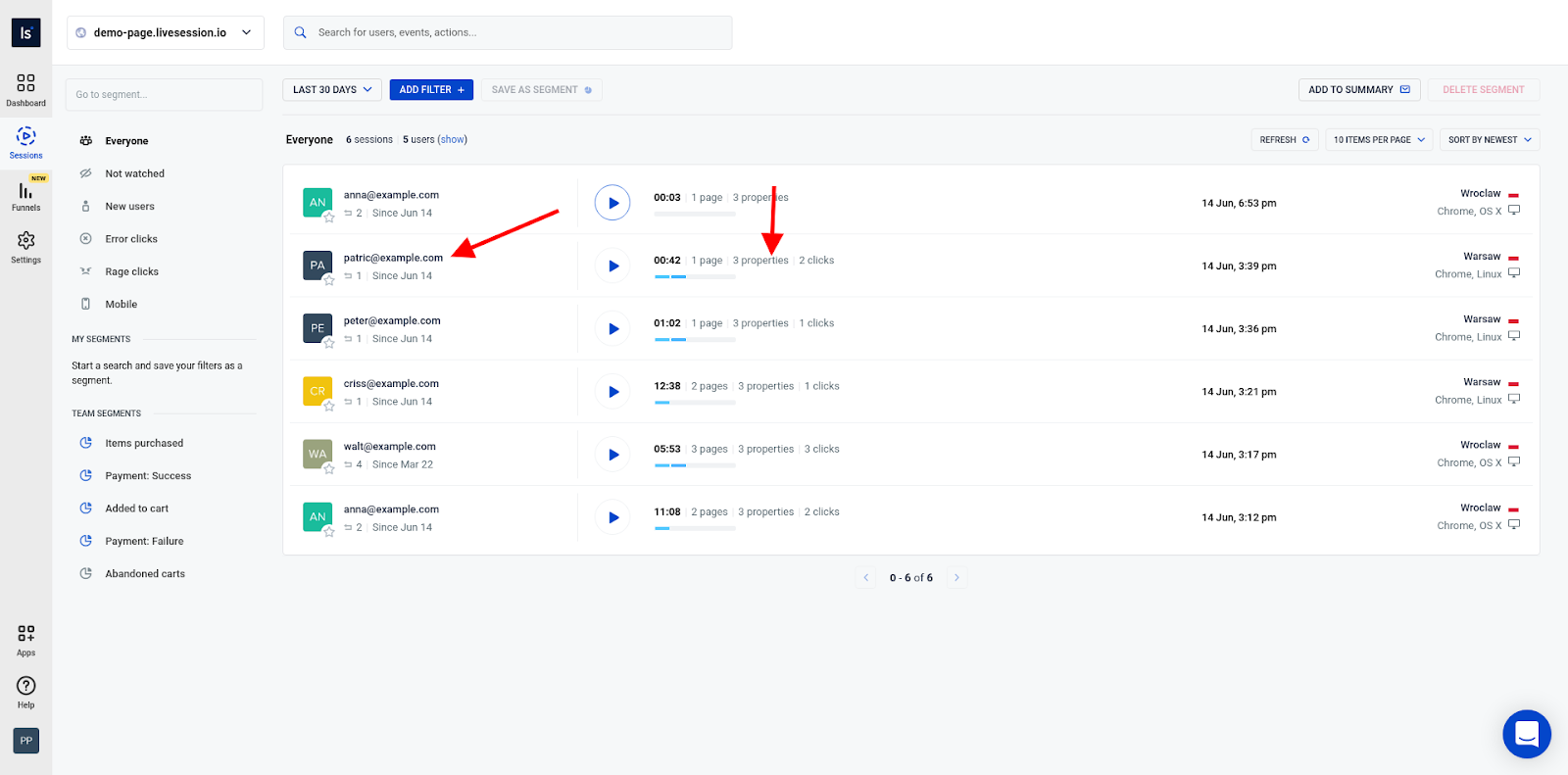Viewport: 1568px width, 775px height.
Task: Star the top anna@example.com avatar
Action: pyautogui.click(x=329, y=218)
